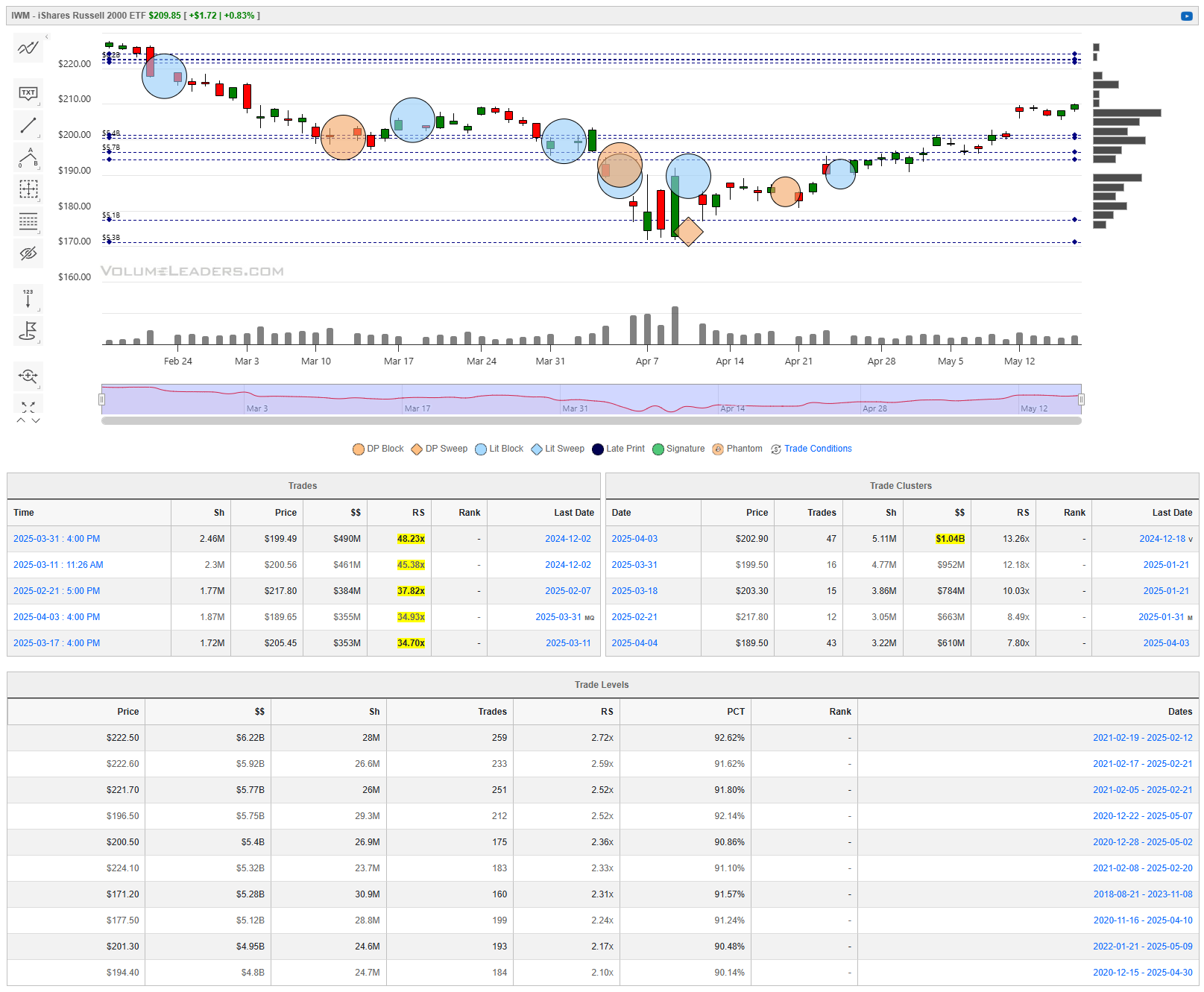Click the orange DP Sweep diamond marker
The height and width of the screenshot is (992, 1204).
click(x=689, y=232)
